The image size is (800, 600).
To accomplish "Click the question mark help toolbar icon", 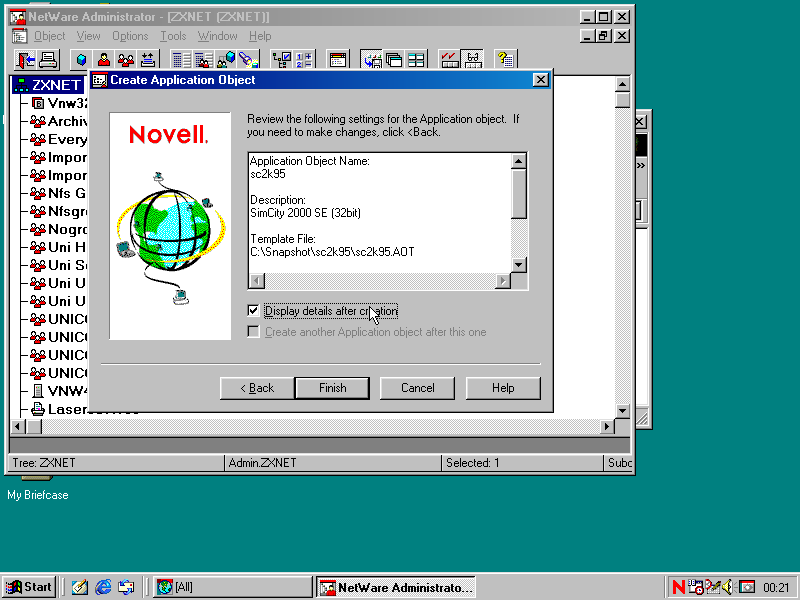I will [505, 60].
